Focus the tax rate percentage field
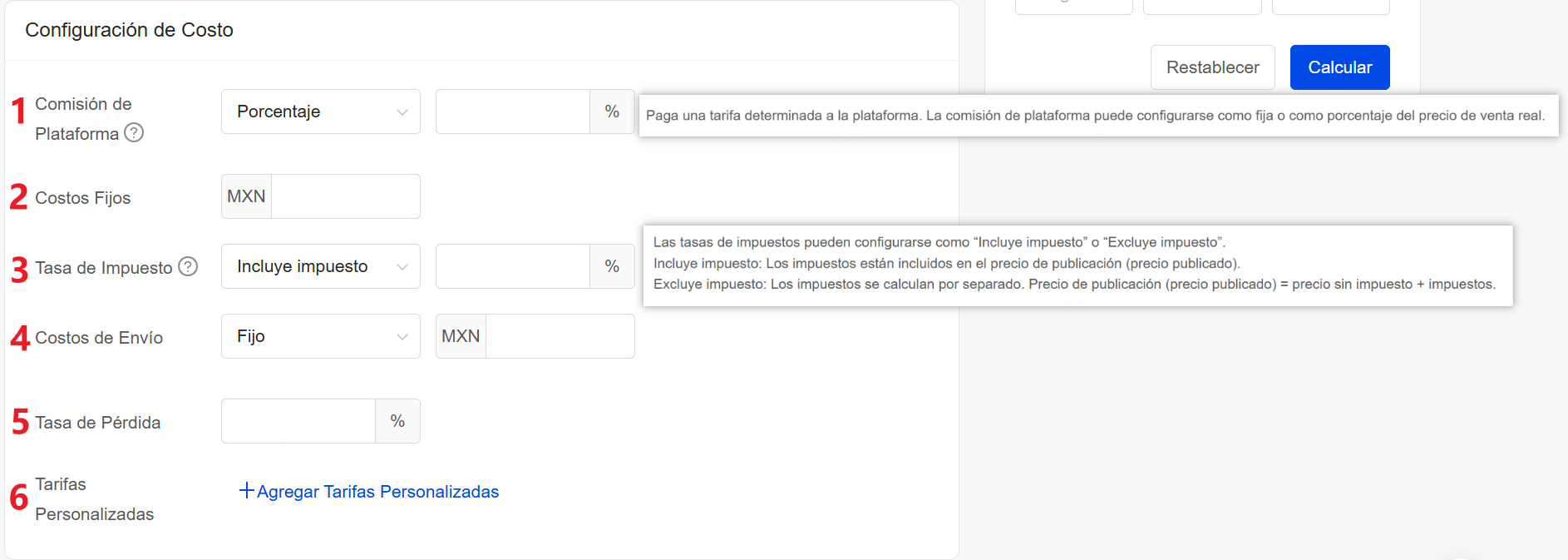The height and width of the screenshot is (560, 1568). click(513, 266)
